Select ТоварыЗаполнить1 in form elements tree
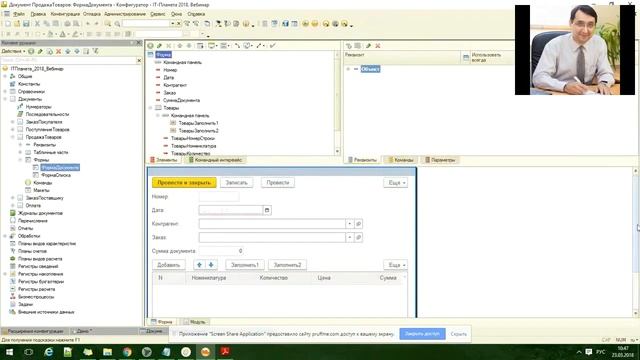 (198, 123)
